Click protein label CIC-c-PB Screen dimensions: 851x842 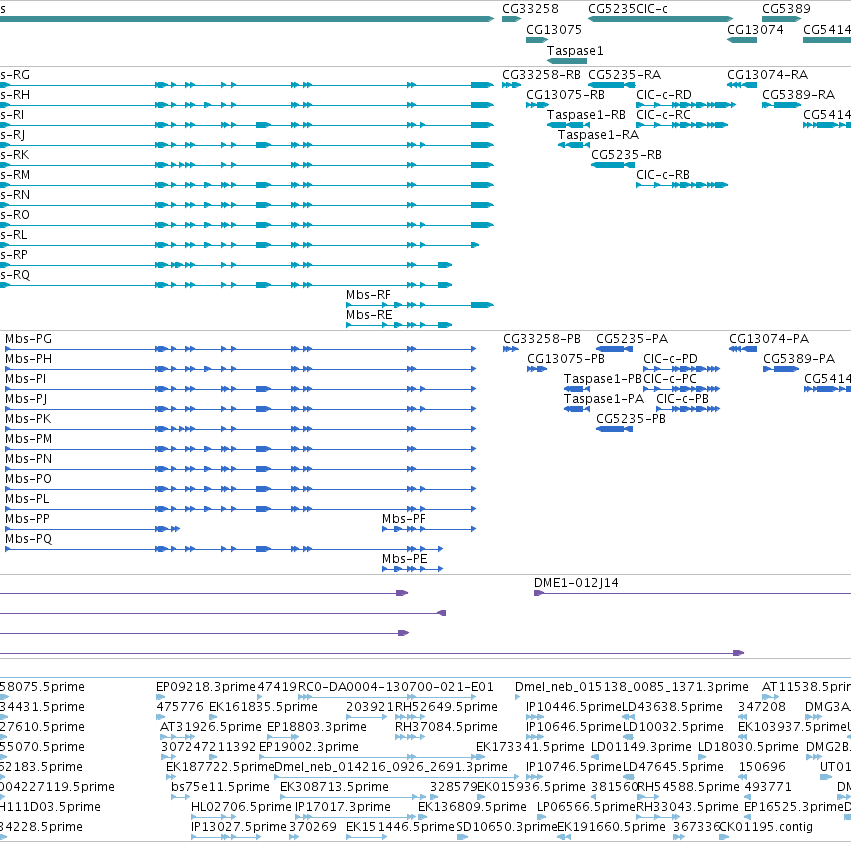tap(682, 399)
